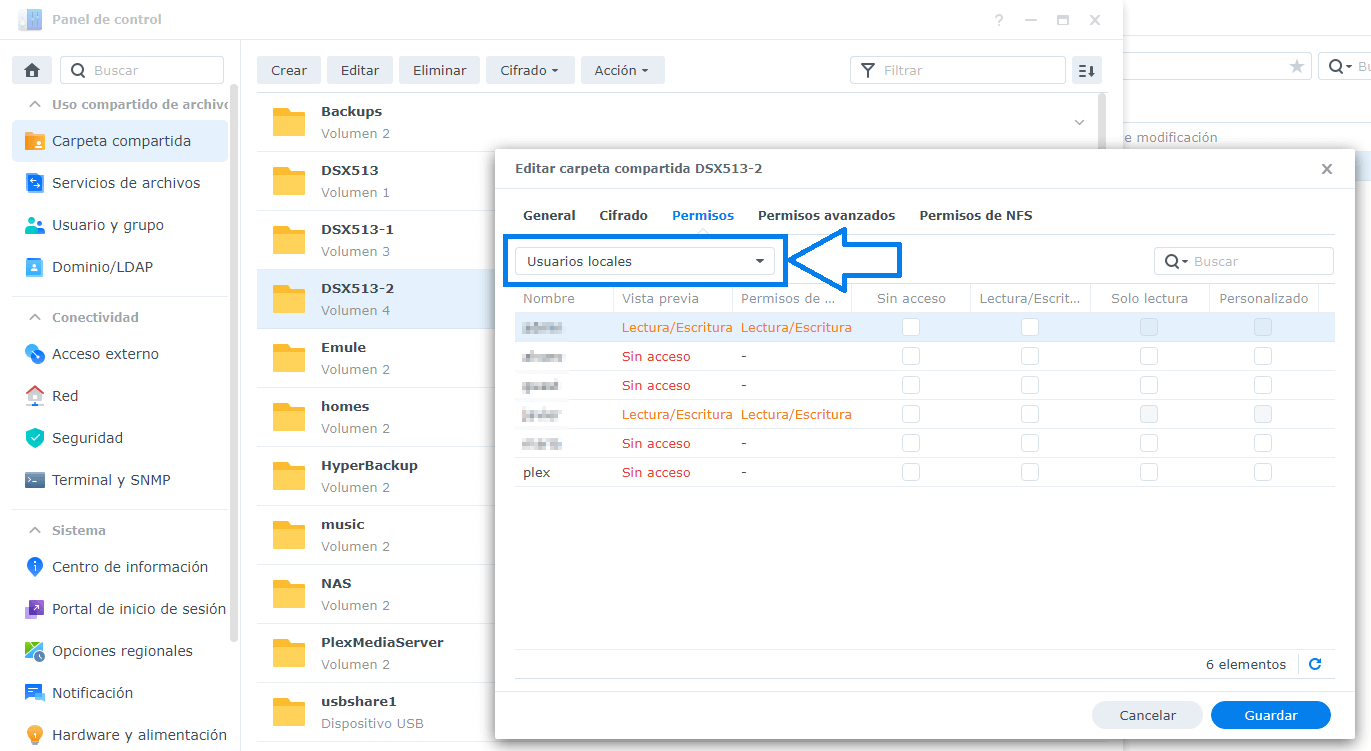Click the refresh icon next to 6 elementos

[1315, 664]
